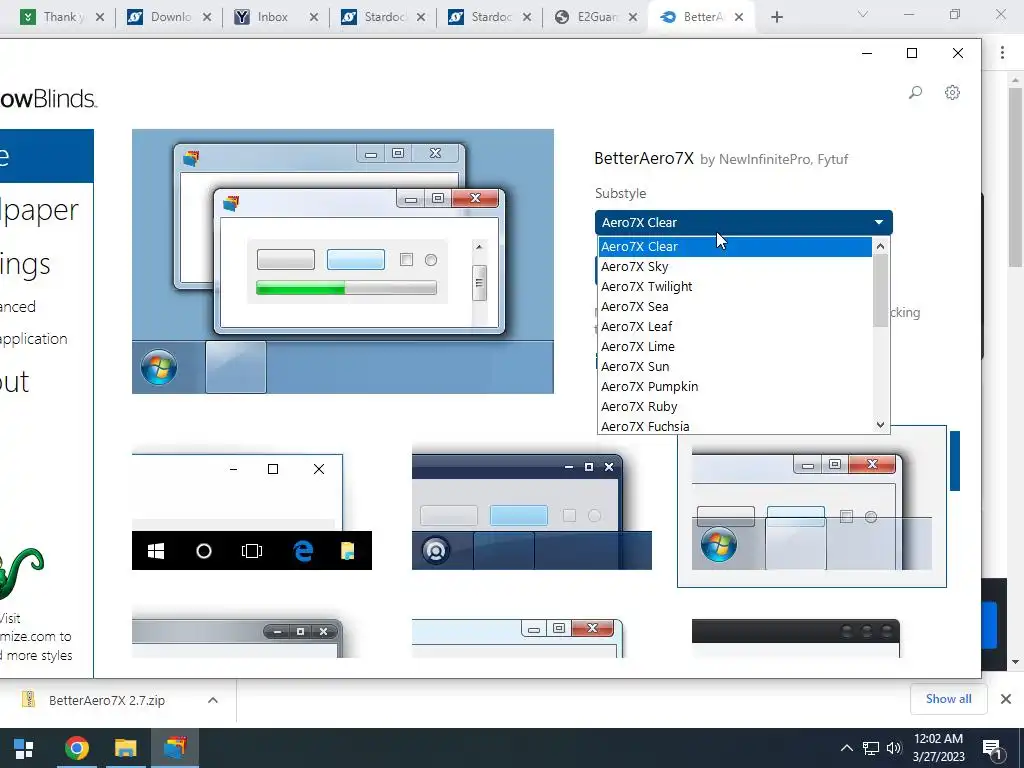This screenshot has height=768, width=1024.
Task: Select the Windows 10 style thumbnail
Action: coord(251,511)
